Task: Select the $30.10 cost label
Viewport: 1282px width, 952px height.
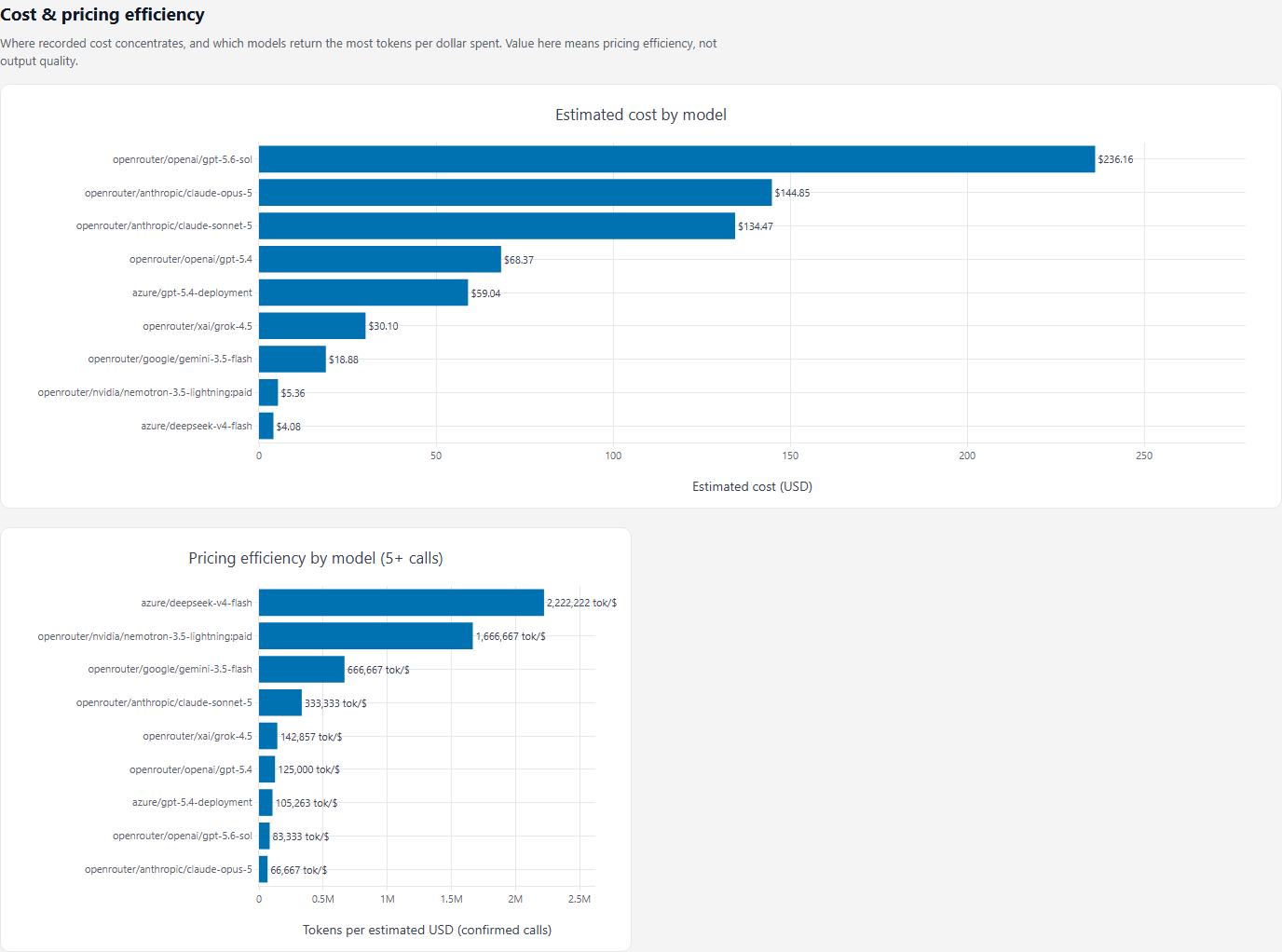Action: (x=383, y=326)
